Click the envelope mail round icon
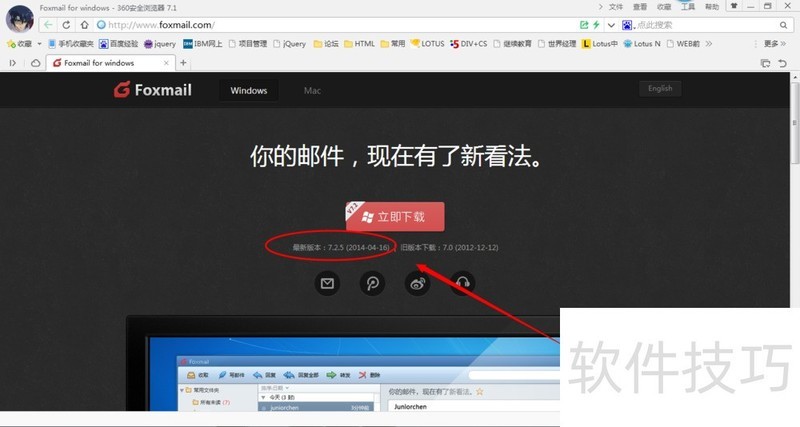Viewport: 800px width, 427px height. (327, 283)
